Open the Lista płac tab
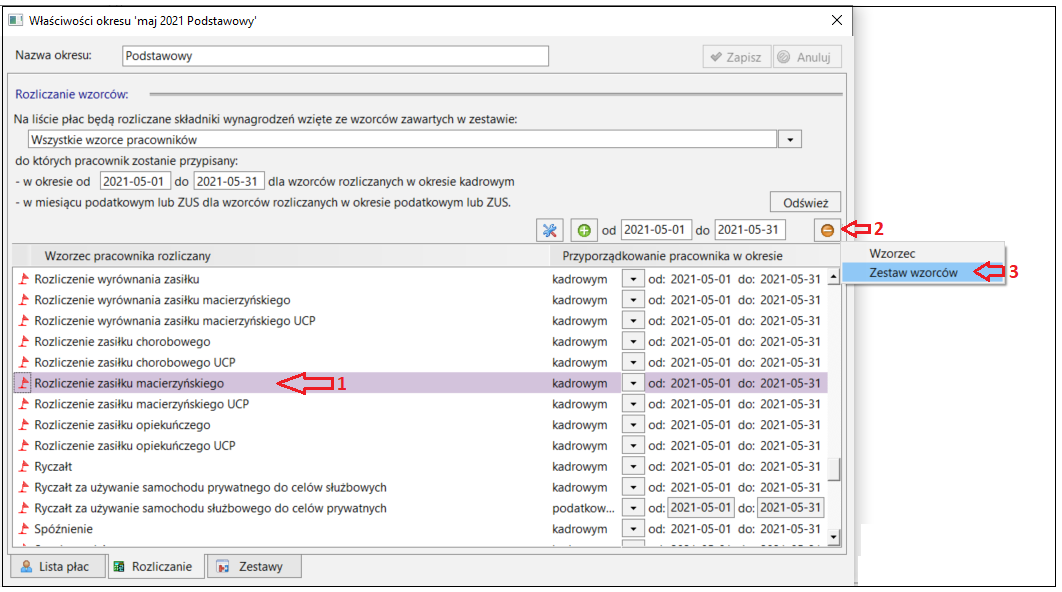The width and height of the screenshot is (1062, 592). (x=58, y=567)
